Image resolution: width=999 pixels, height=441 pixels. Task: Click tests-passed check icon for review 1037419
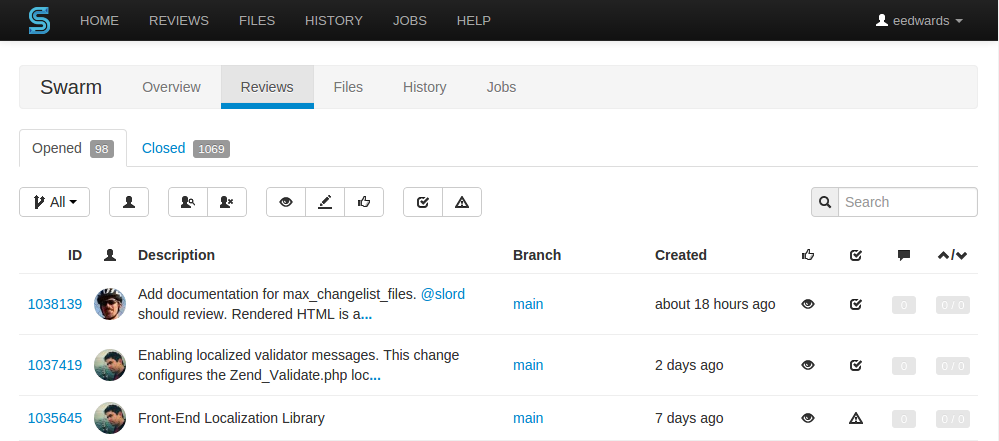856,365
